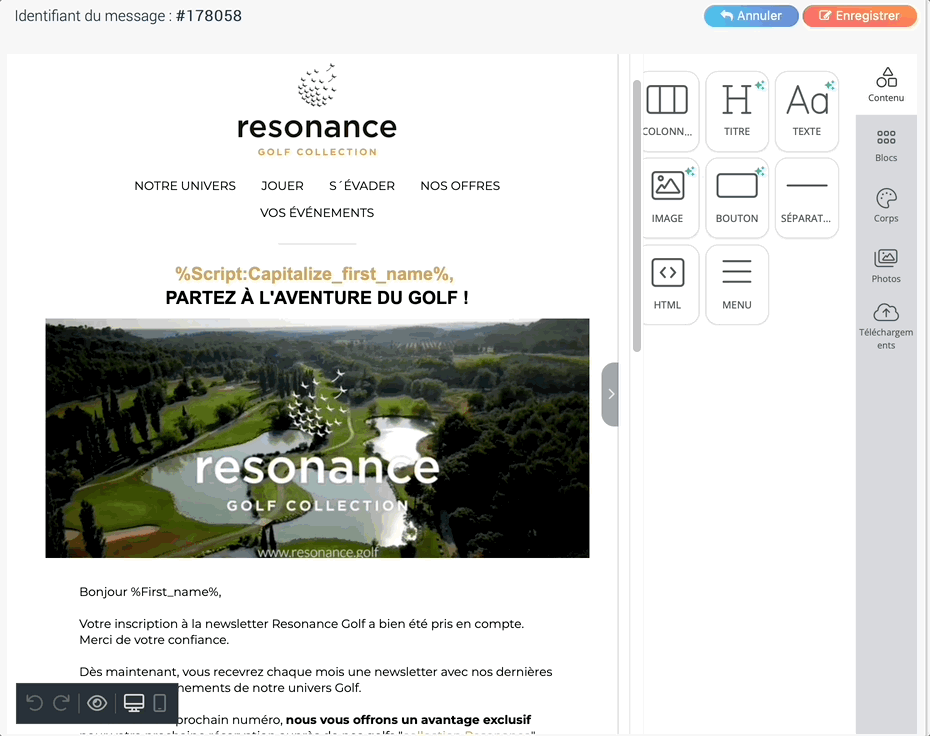Click the Bonjour %First_name% text line
This screenshot has width=930, height=736.
coord(150,592)
